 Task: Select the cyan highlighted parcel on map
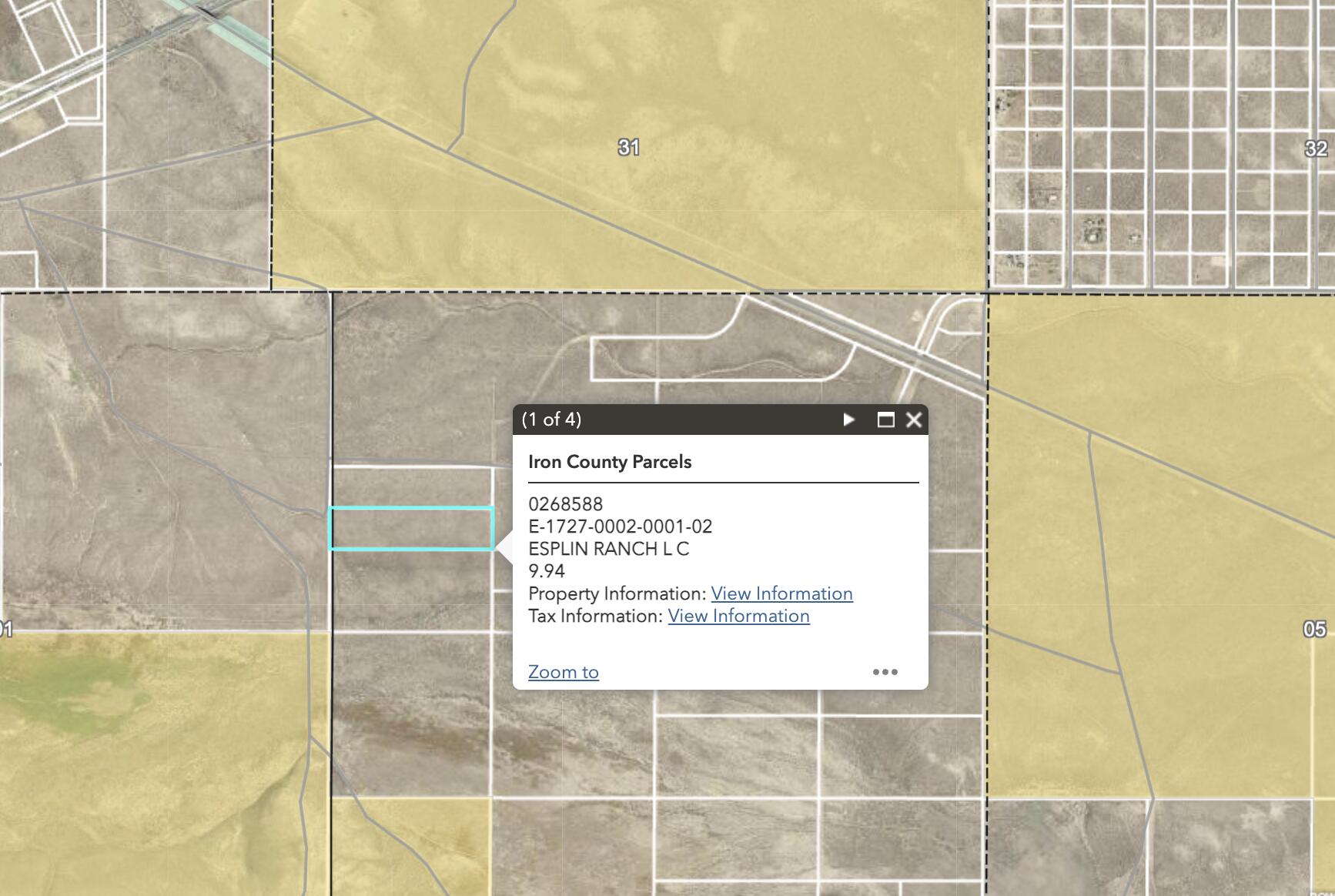(411, 528)
